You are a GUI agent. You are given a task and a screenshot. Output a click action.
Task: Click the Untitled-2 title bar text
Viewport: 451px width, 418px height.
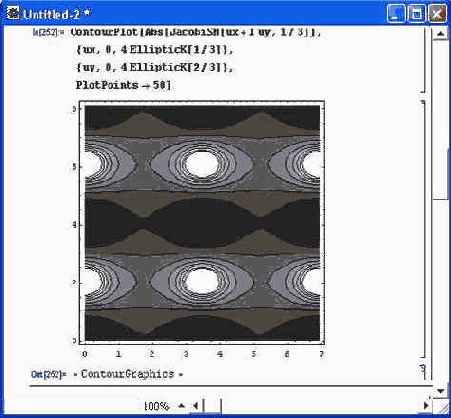click(x=57, y=14)
